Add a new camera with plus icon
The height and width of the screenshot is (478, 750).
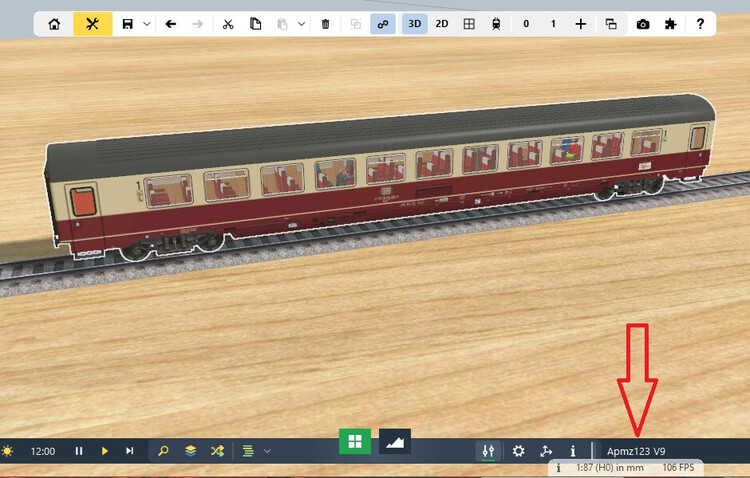(x=581, y=24)
